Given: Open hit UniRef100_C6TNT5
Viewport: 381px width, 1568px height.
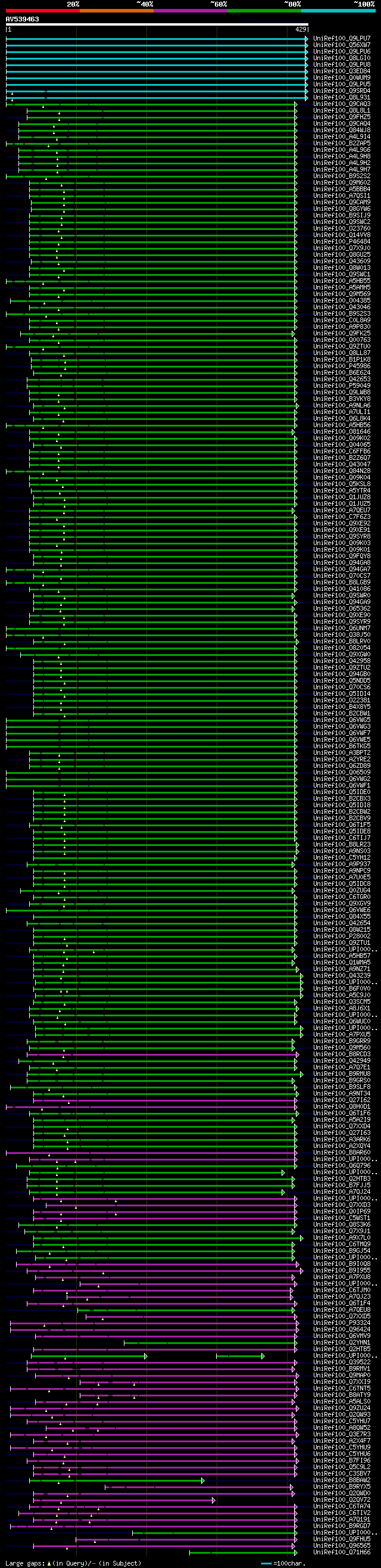Looking at the screenshot, I should (342, 1389).
